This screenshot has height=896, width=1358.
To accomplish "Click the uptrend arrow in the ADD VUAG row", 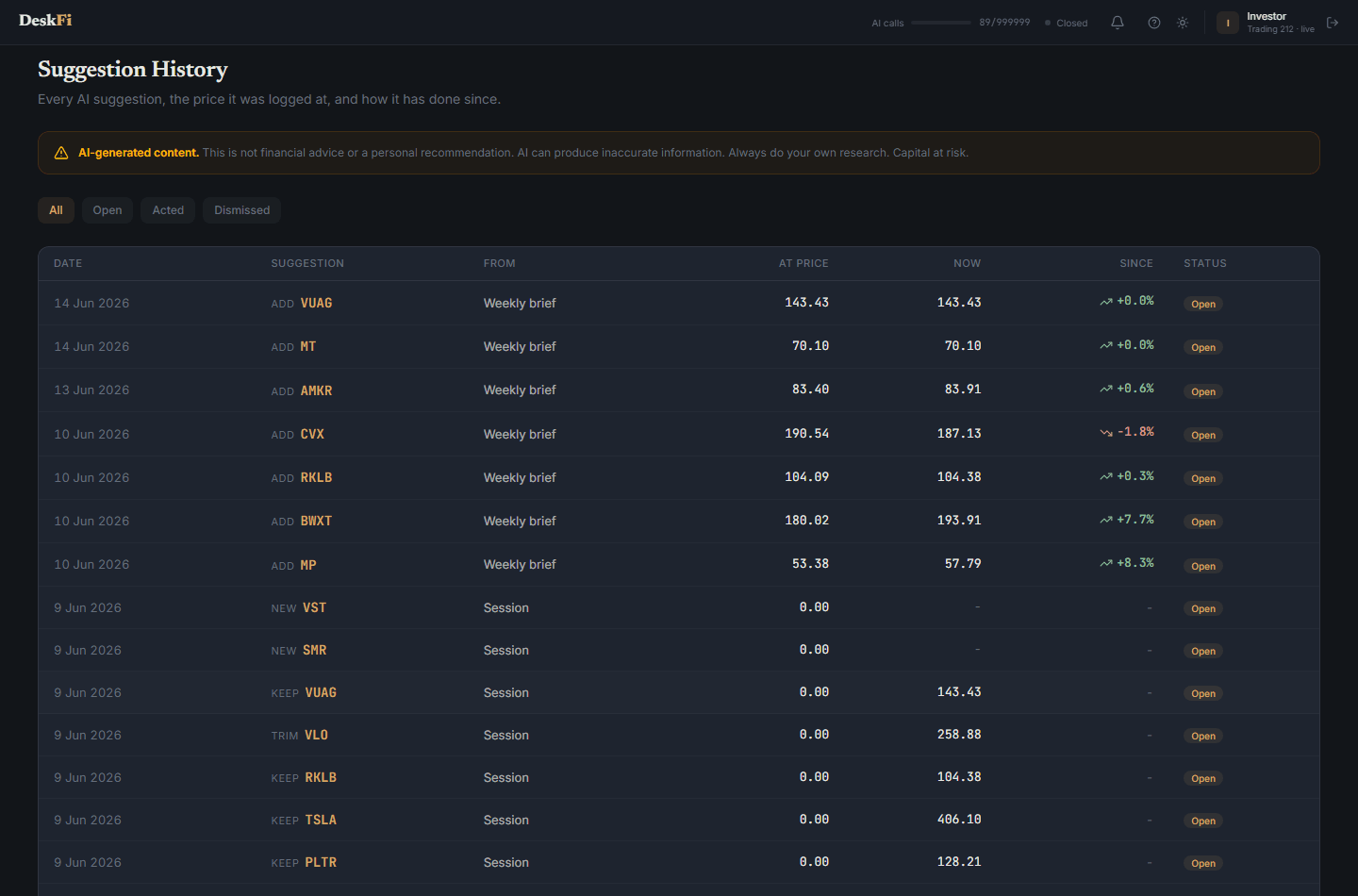I will pos(1106,302).
